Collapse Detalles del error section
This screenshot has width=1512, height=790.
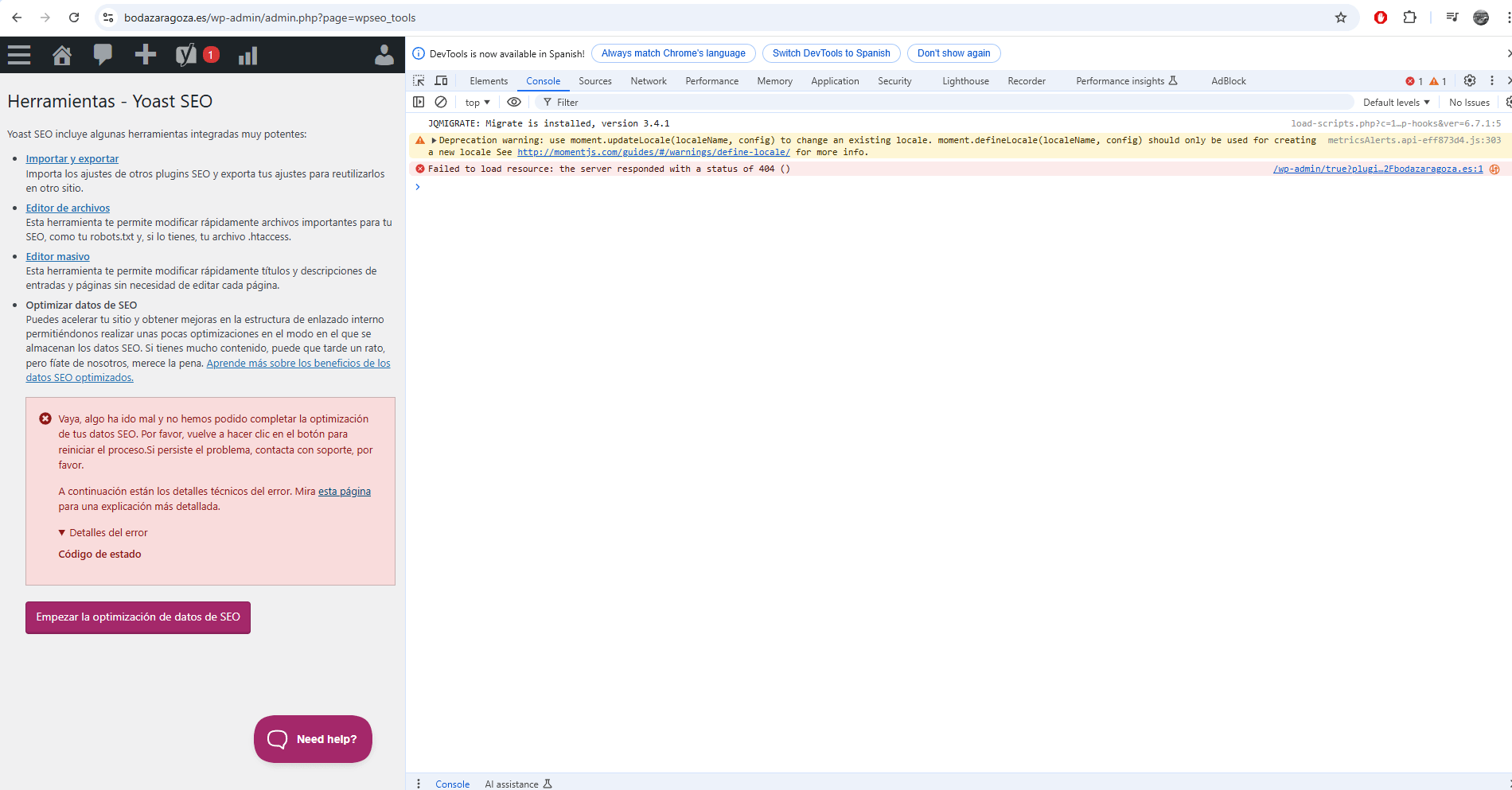pos(103,532)
